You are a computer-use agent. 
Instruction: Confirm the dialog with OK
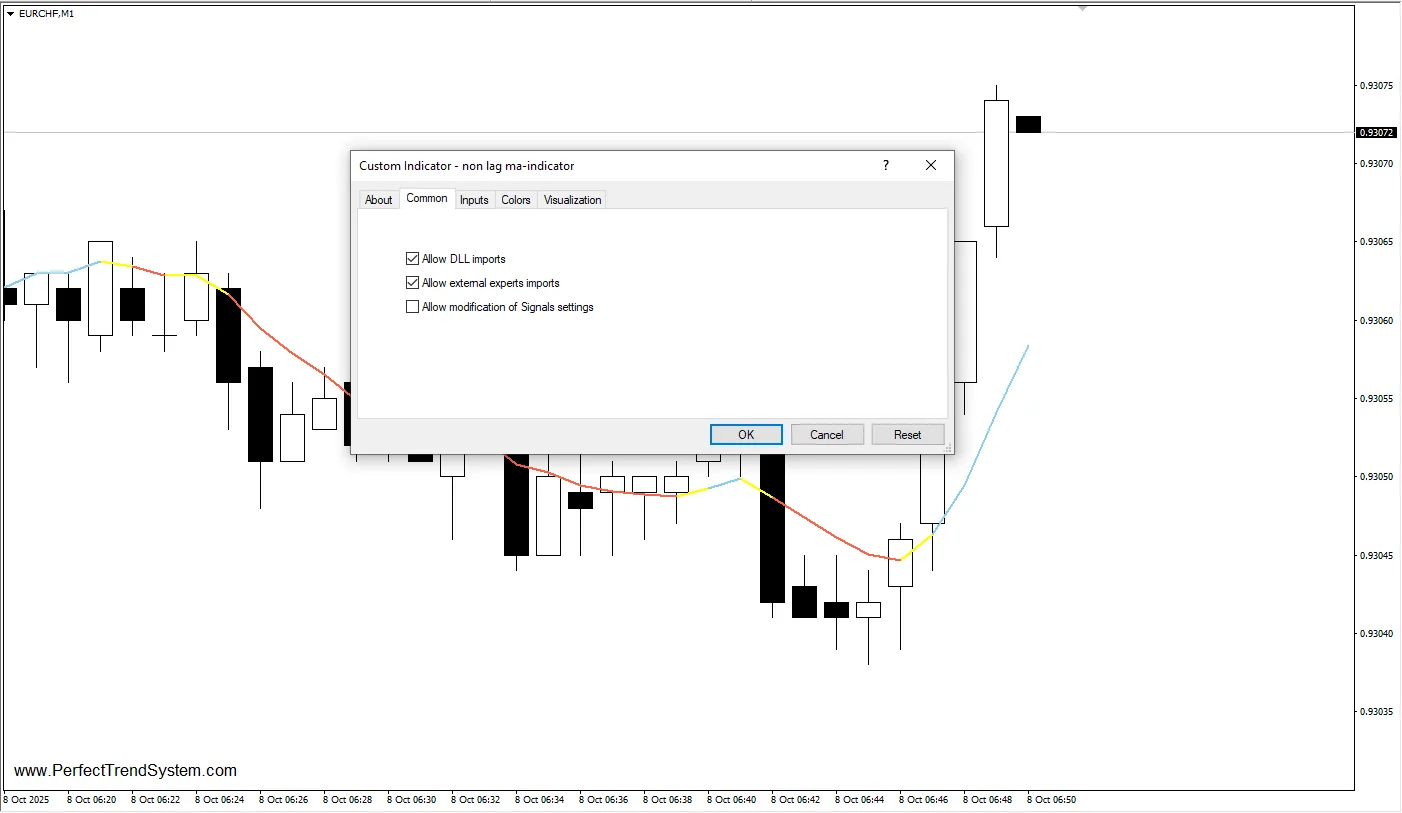[x=746, y=434]
